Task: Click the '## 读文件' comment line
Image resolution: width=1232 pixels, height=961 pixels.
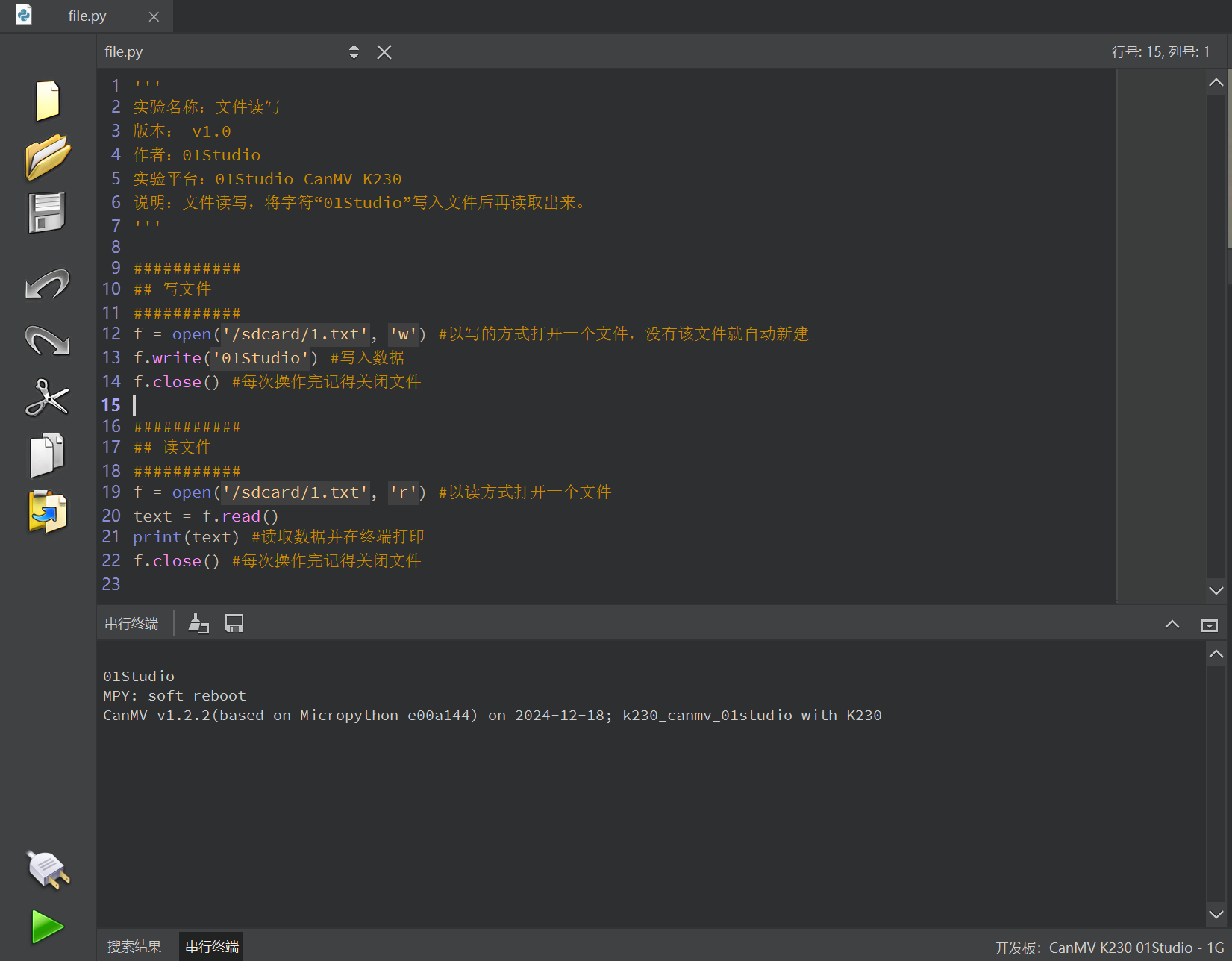Action: 172,448
